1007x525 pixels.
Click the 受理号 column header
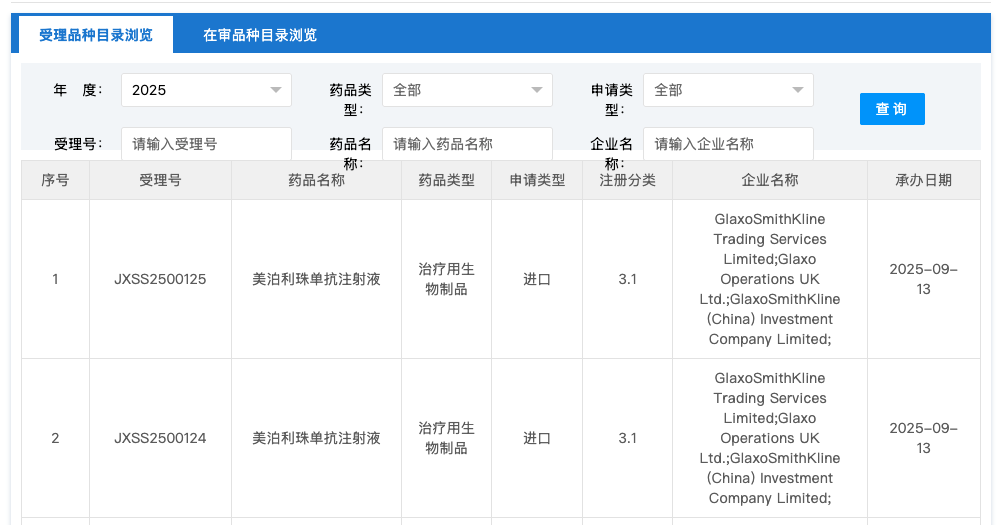(160, 181)
